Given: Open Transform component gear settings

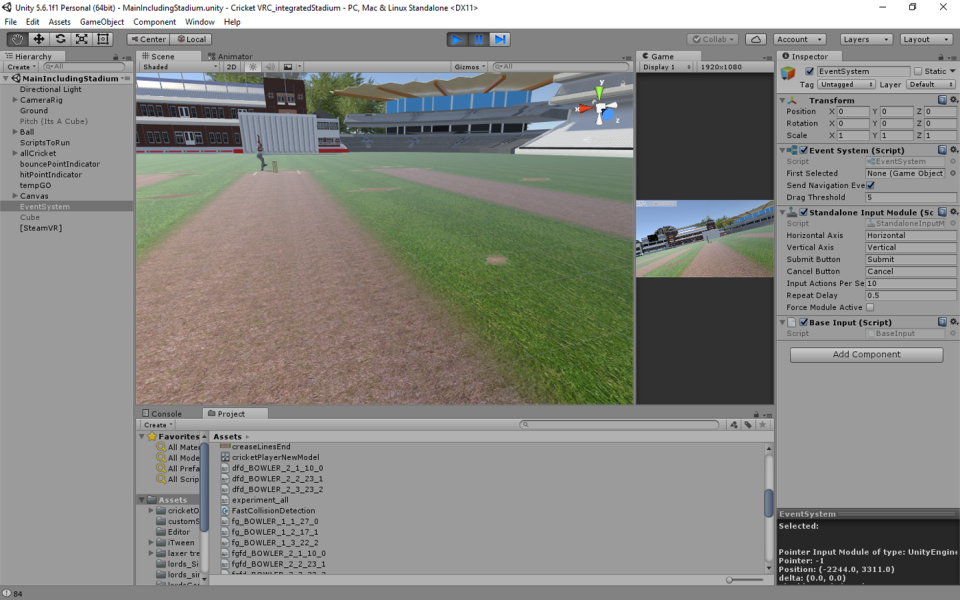Looking at the screenshot, I should tap(953, 100).
